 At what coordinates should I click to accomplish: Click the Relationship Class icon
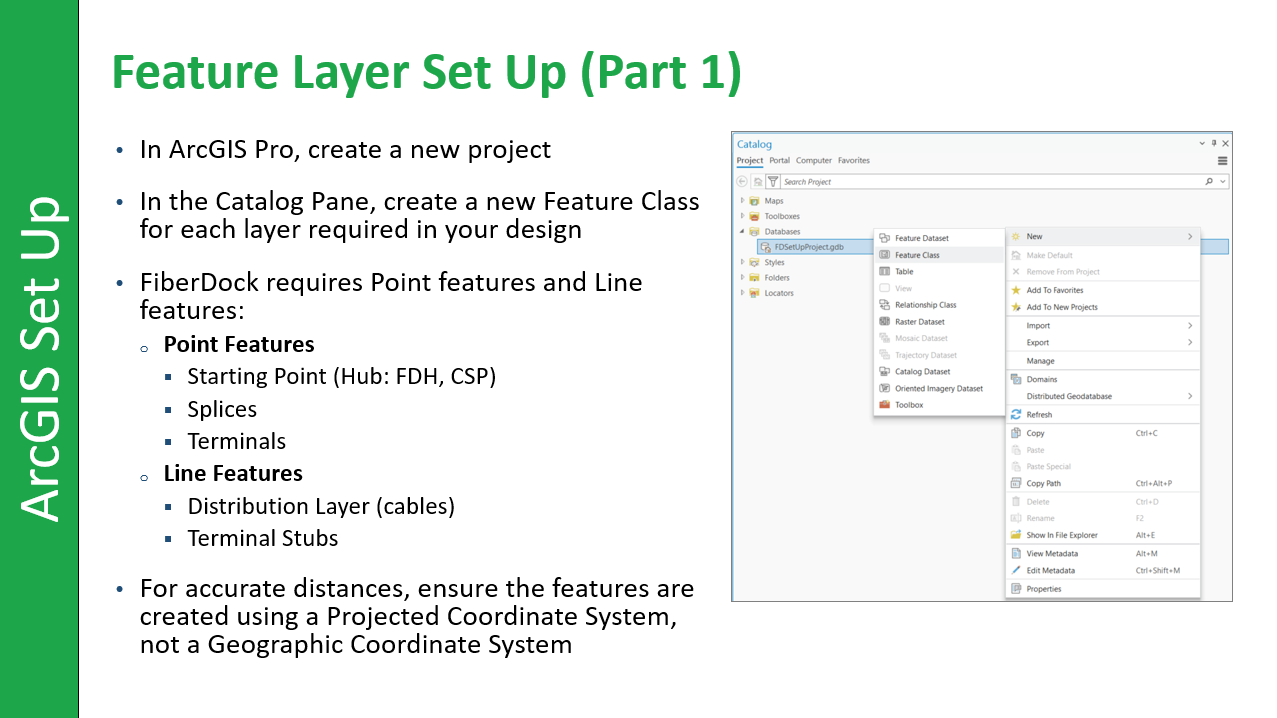point(884,305)
